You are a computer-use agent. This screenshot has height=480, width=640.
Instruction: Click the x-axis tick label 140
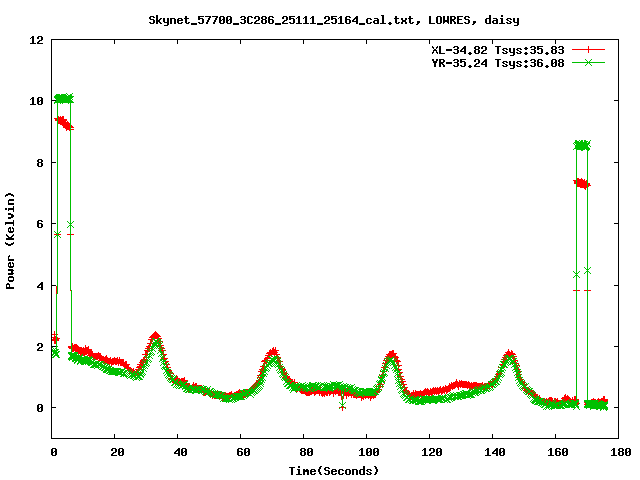[495, 452]
